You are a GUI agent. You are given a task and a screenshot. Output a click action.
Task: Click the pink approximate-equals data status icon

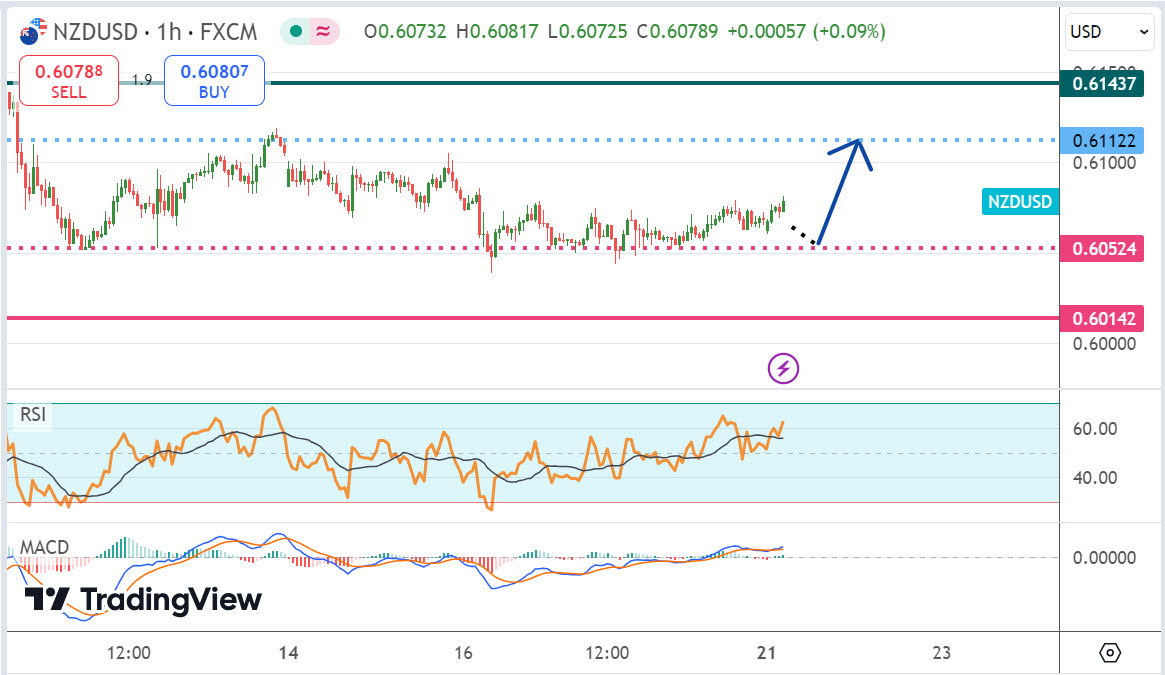[x=323, y=32]
